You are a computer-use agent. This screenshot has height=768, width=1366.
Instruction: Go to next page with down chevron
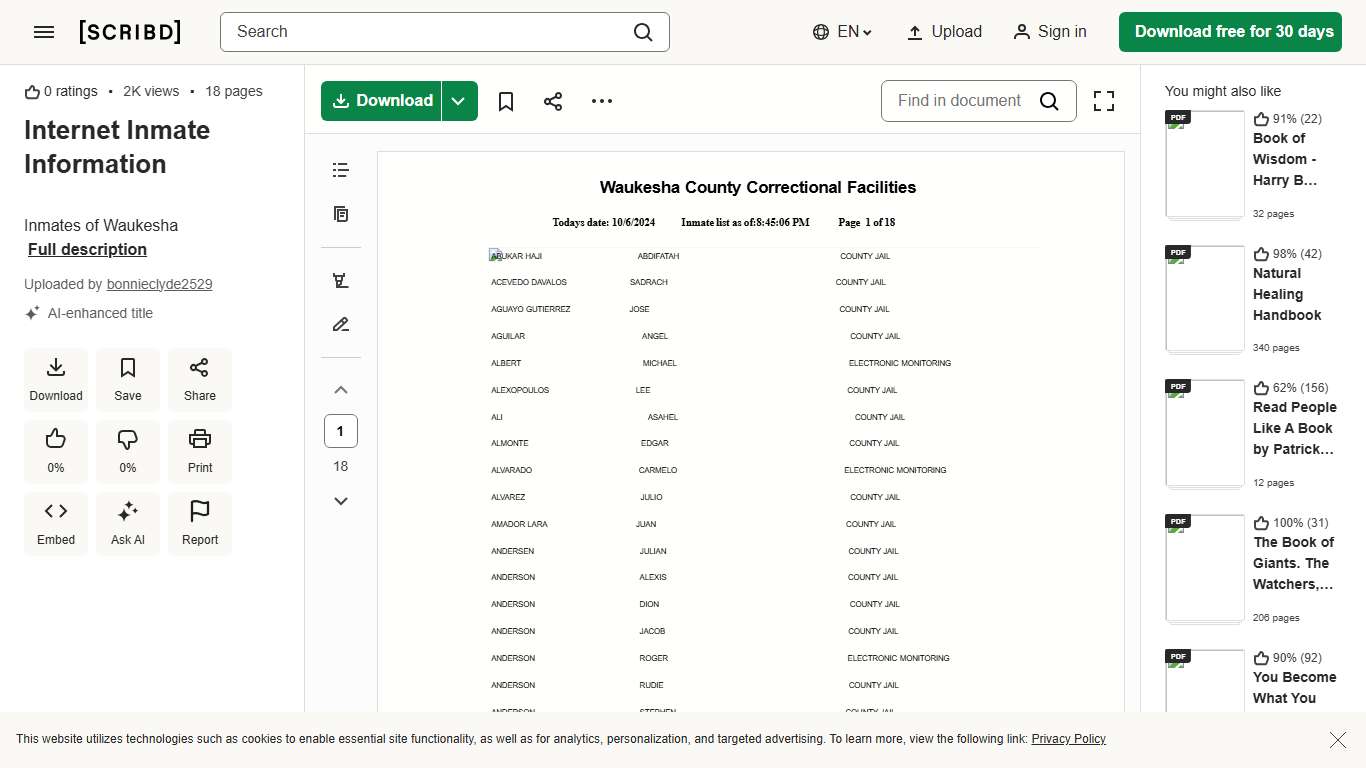341,501
